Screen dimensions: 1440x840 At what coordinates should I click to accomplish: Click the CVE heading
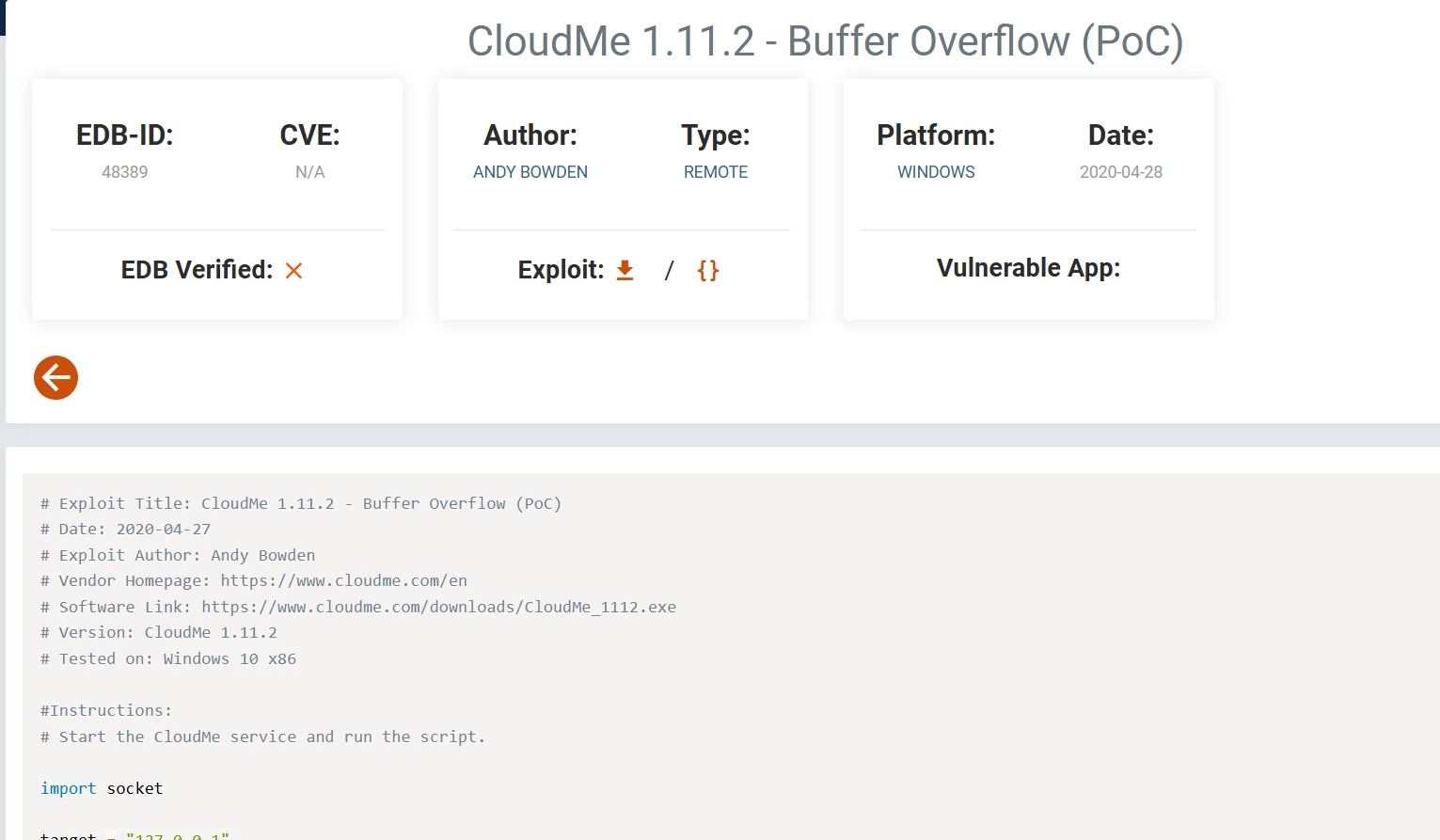(x=310, y=135)
